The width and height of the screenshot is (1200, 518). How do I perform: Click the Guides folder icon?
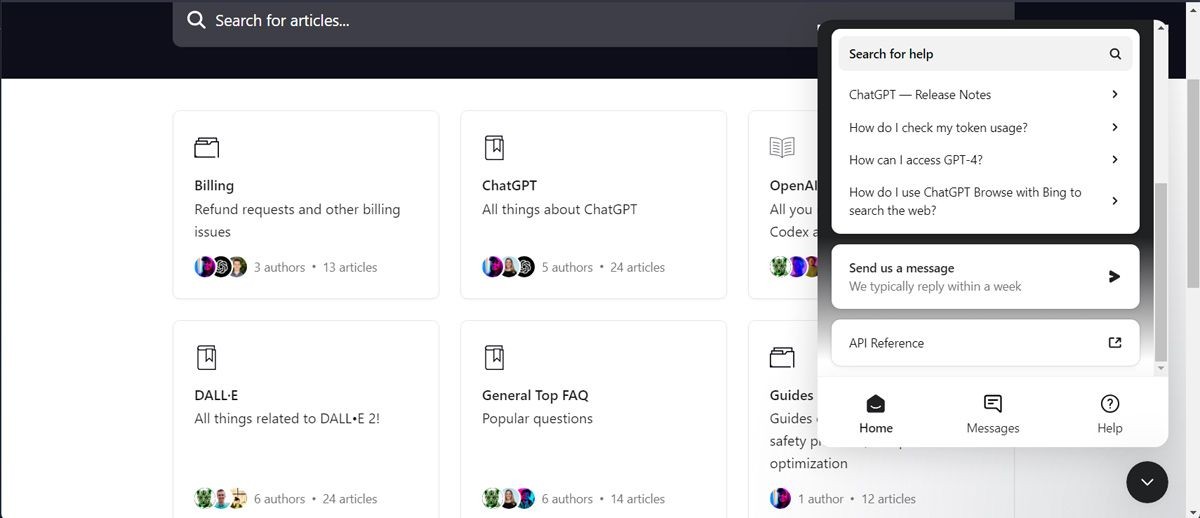pyautogui.click(x=782, y=357)
